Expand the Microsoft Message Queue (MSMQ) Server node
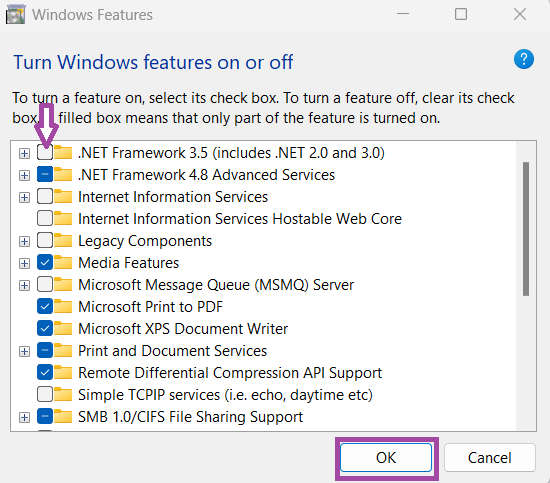Image resolution: width=550 pixels, height=483 pixels. [x=24, y=285]
